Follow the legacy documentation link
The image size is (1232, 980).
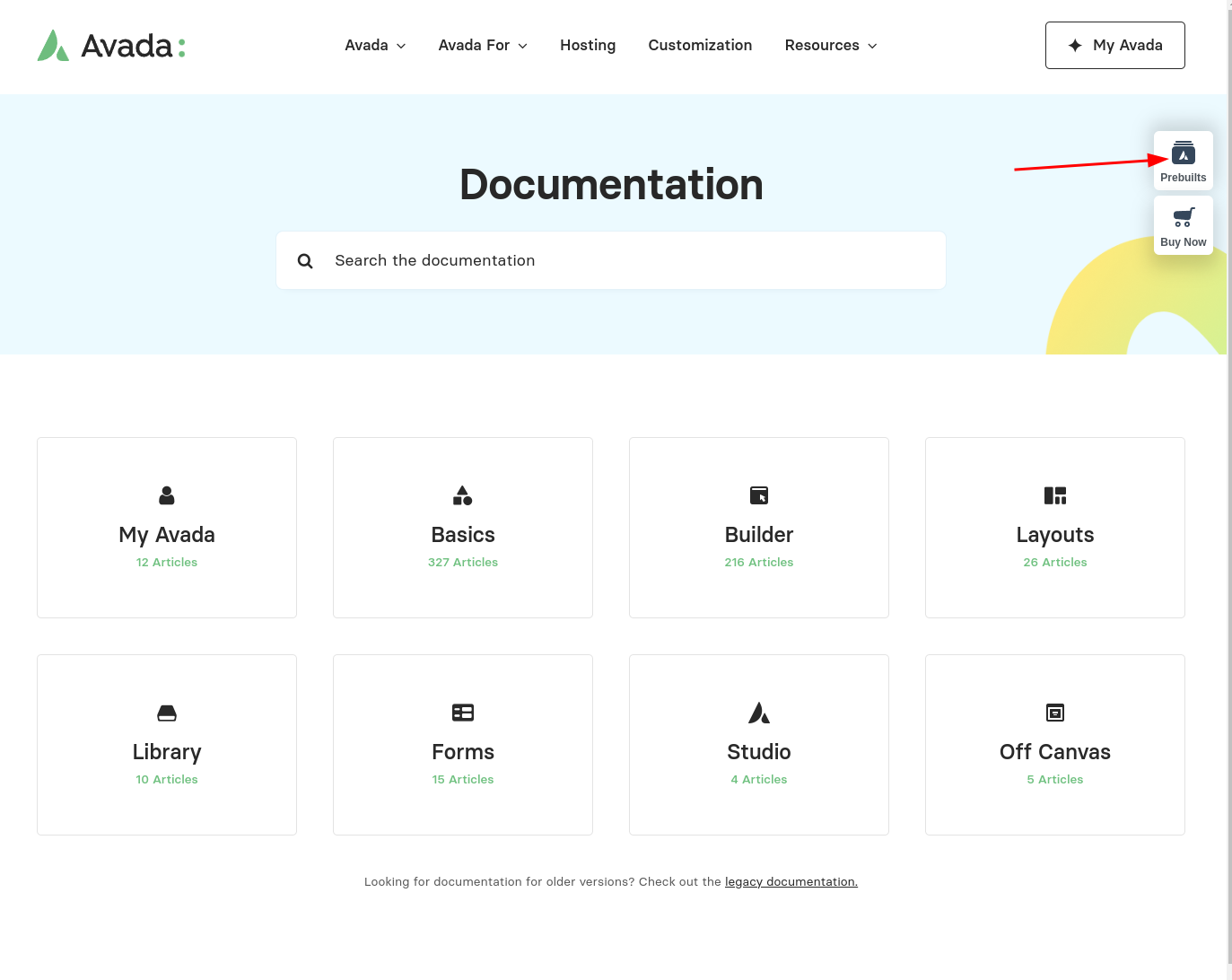tap(791, 882)
